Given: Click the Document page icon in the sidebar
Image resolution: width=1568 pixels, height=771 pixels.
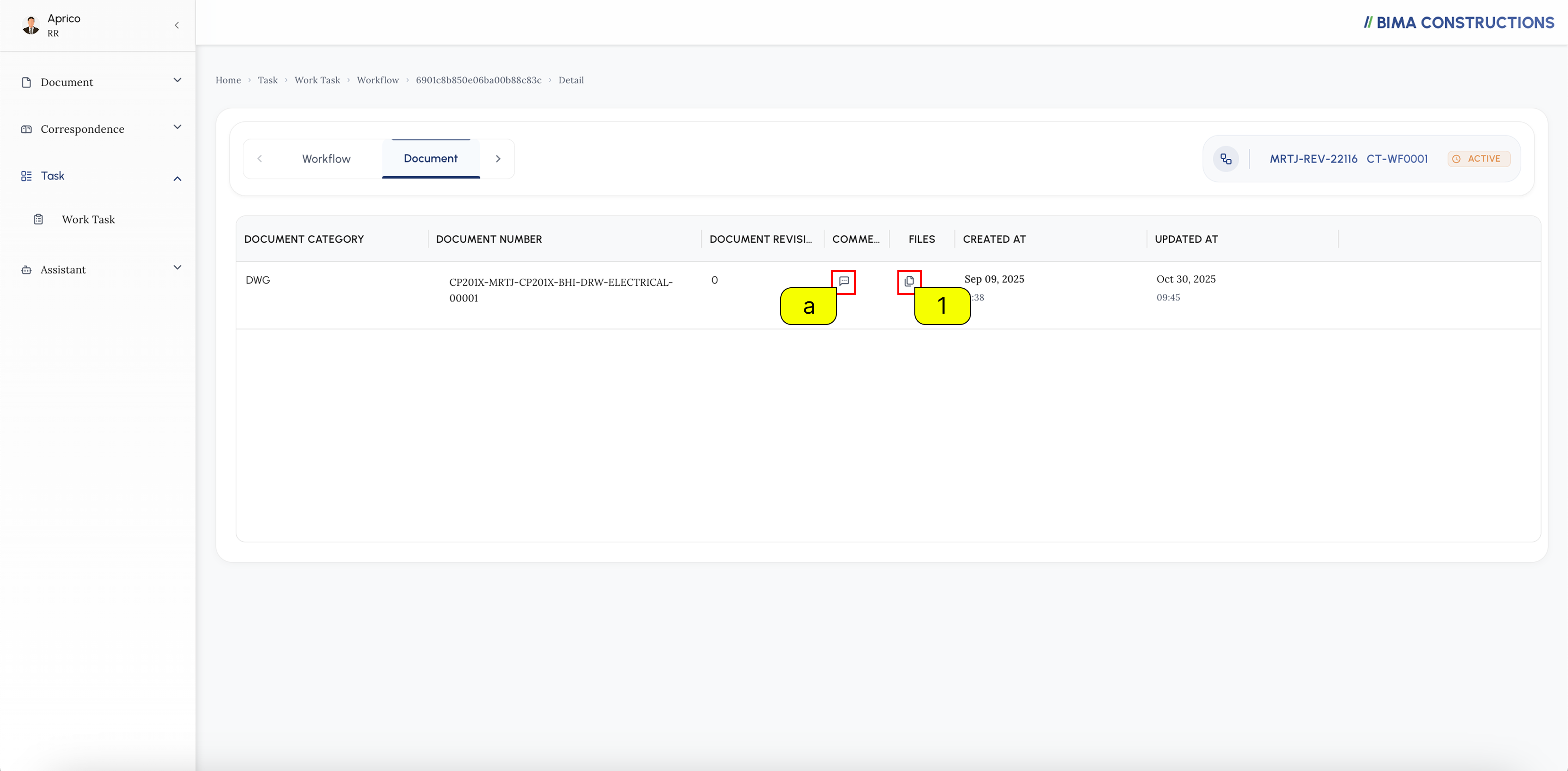Looking at the screenshot, I should coord(26,82).
